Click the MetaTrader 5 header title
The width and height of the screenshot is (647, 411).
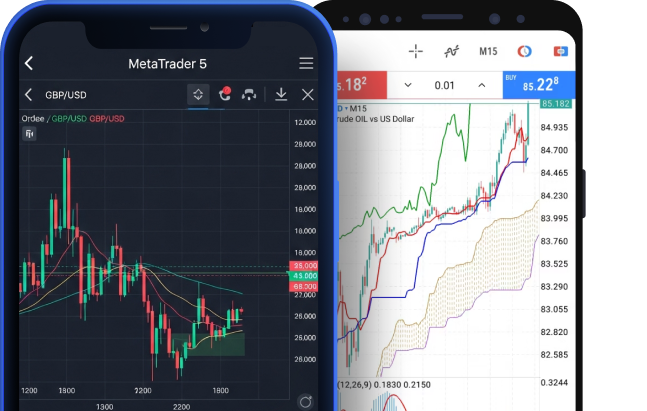[x=167, y=64]
